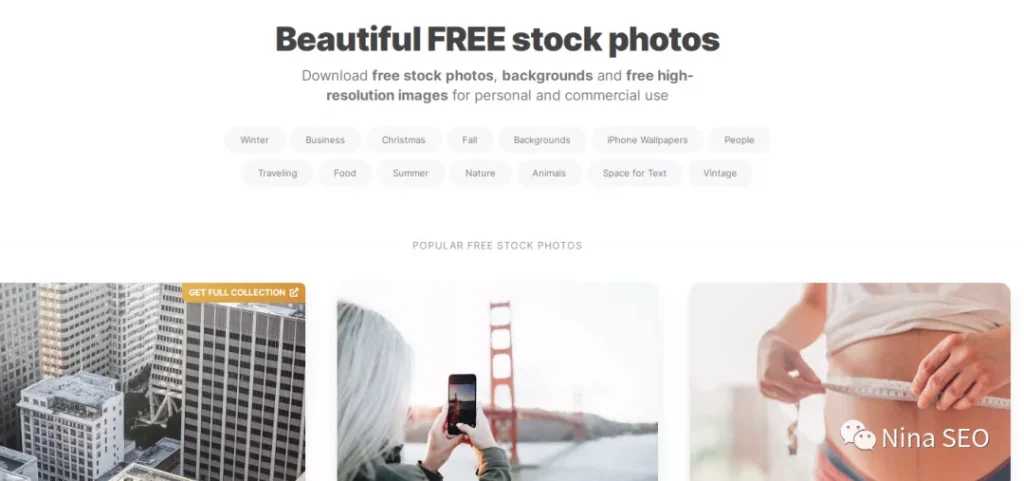Viewport: 1024px width, 481px height.
Task: Click the WeChat logo beside Nina SEO
Action: (857, 435)
